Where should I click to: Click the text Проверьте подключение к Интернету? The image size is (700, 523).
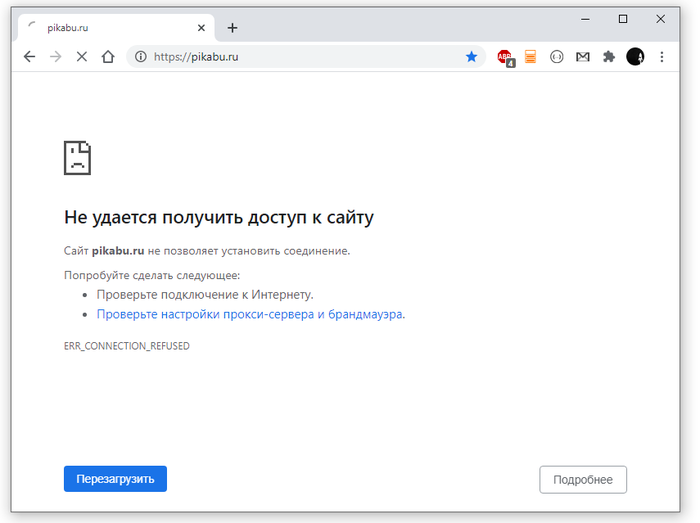[205, 295]
